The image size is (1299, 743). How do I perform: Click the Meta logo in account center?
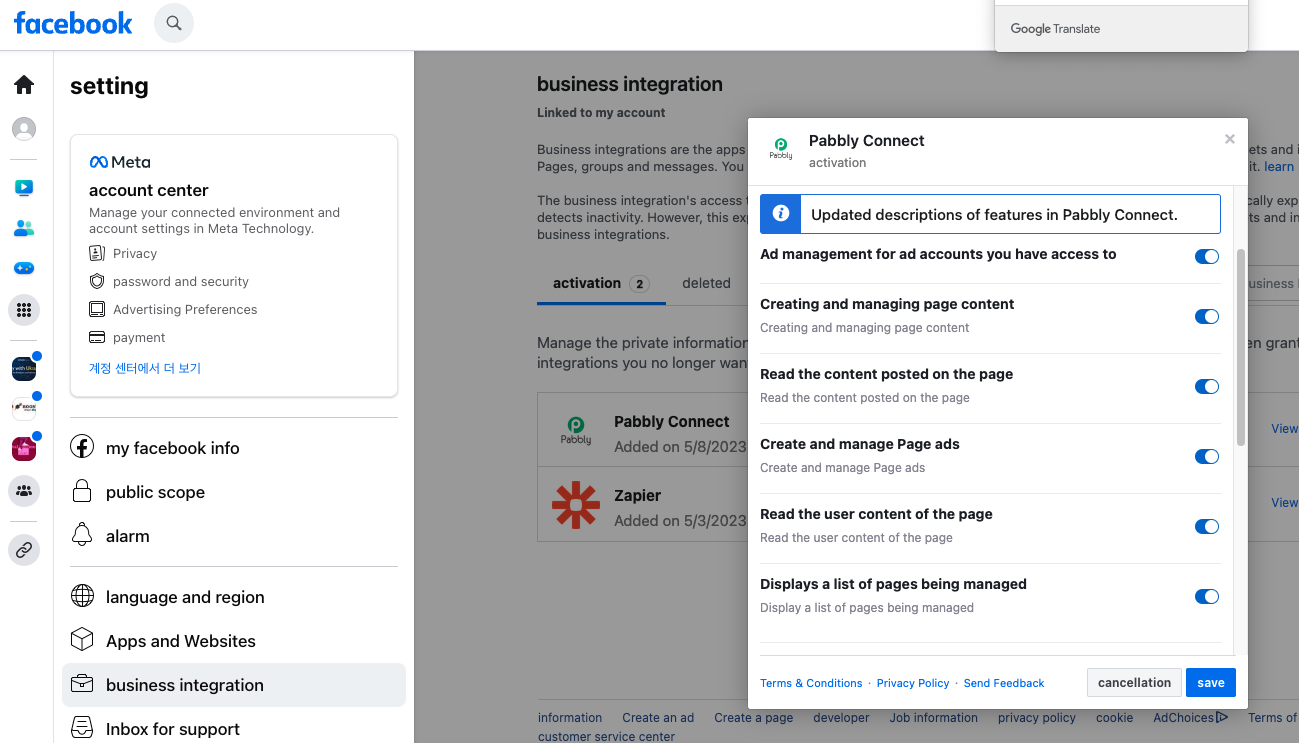coord(120,162)
